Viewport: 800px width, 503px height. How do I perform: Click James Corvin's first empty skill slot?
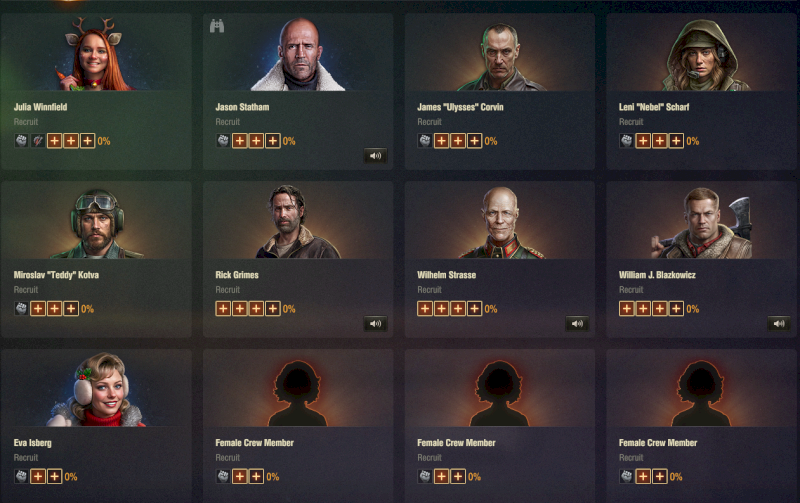pyautogui.click(x=441, y=140)
